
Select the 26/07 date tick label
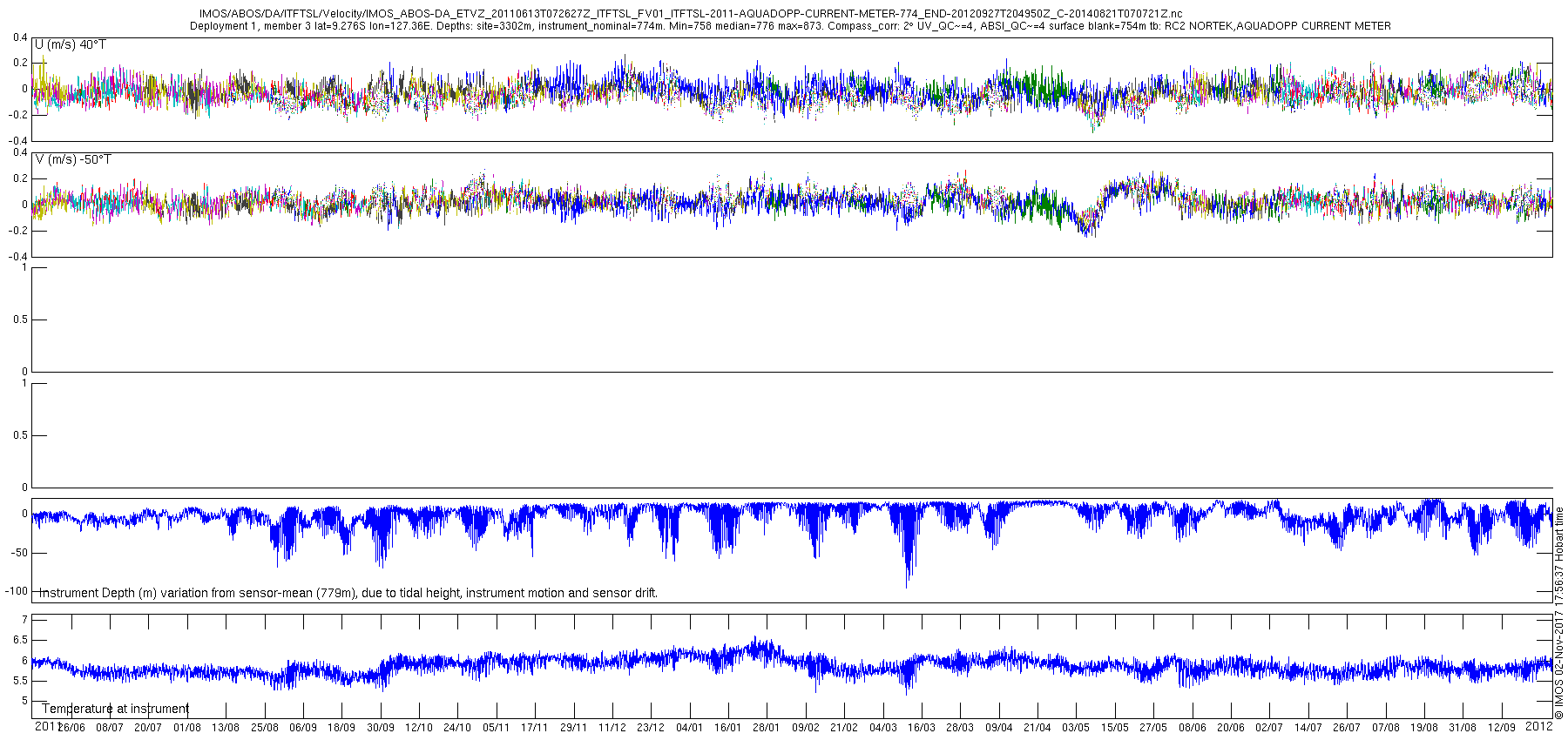click(1347, 728)
